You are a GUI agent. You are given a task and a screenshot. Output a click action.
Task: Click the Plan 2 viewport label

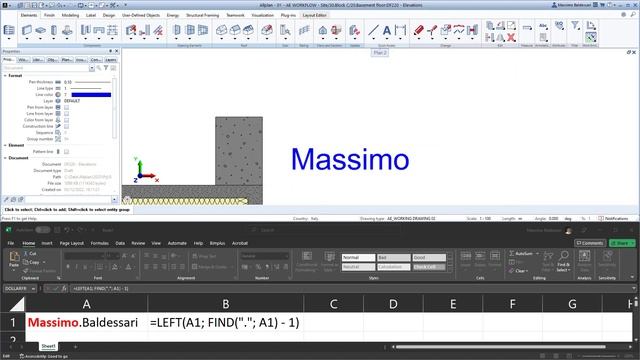point(380,53)
